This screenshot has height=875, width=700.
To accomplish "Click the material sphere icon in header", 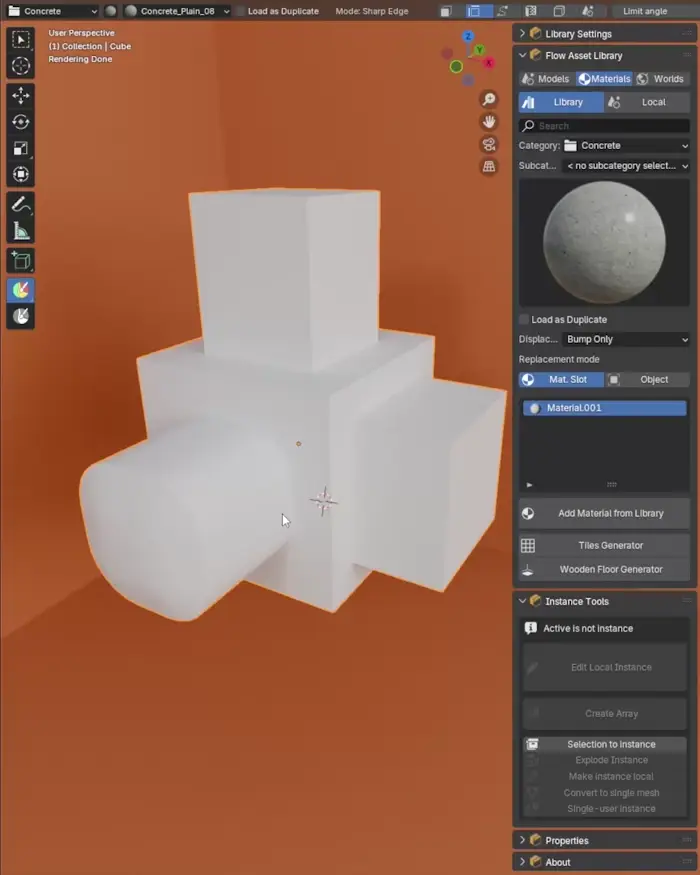I will click(111, 11).
